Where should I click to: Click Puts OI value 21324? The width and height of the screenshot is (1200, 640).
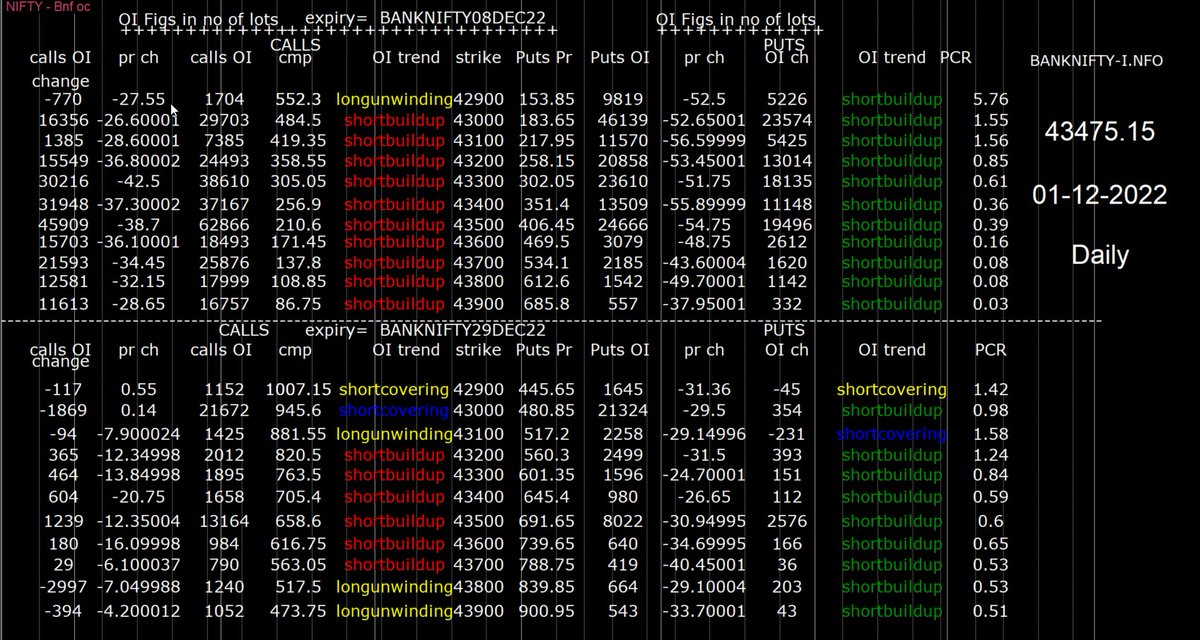click(x=623, y=411)
